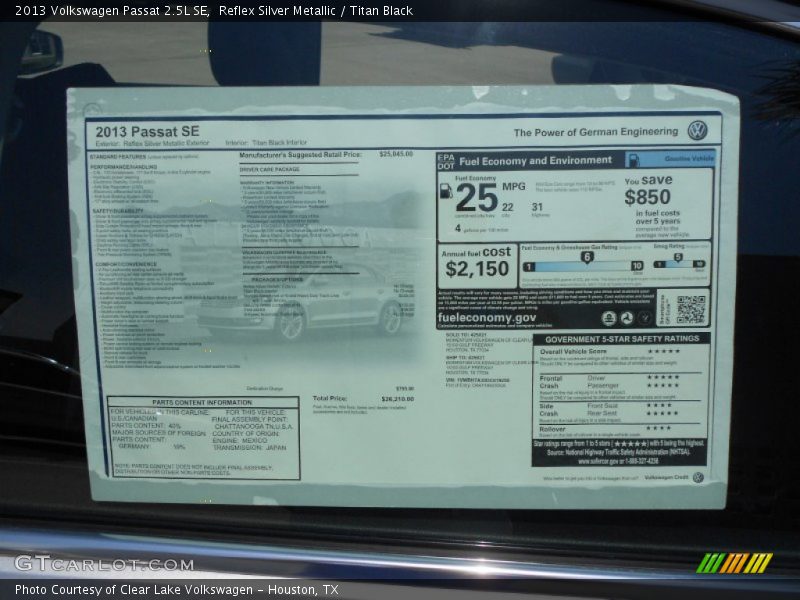Click the Rollover star rating
The image size is (800, 600).
[659, 428]
